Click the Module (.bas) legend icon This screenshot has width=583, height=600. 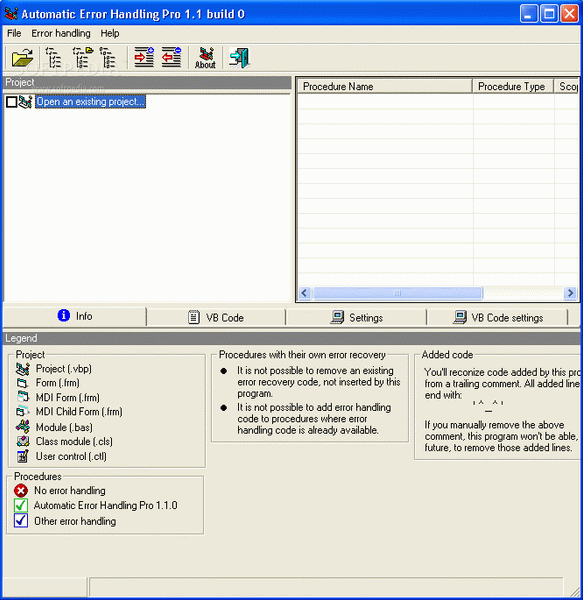[x=23, y=426]
